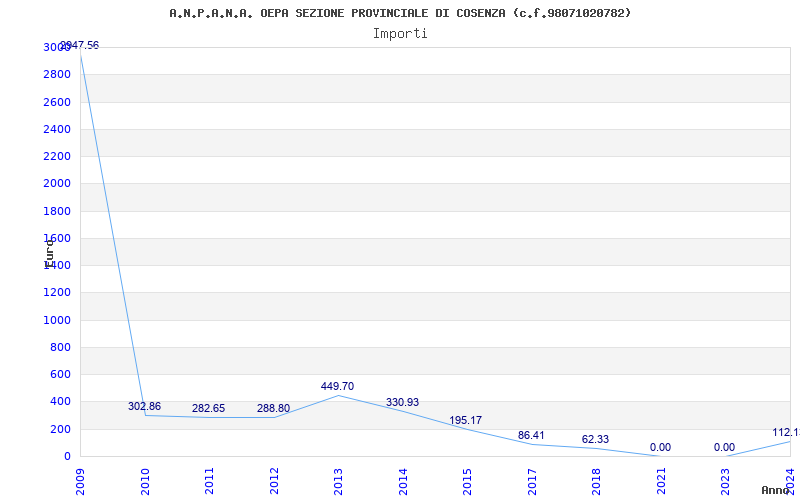Select the 288.80 data label
Screen dimensions: 800x500
pos(273,408)
